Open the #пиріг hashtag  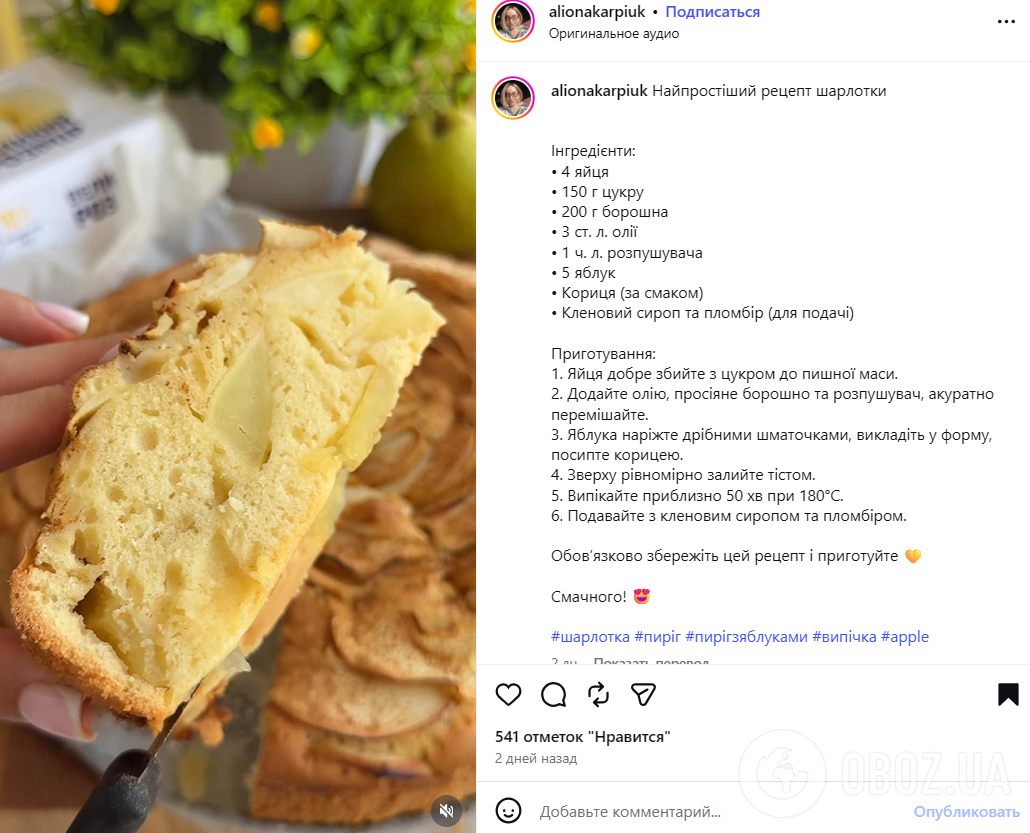[658, 637]
